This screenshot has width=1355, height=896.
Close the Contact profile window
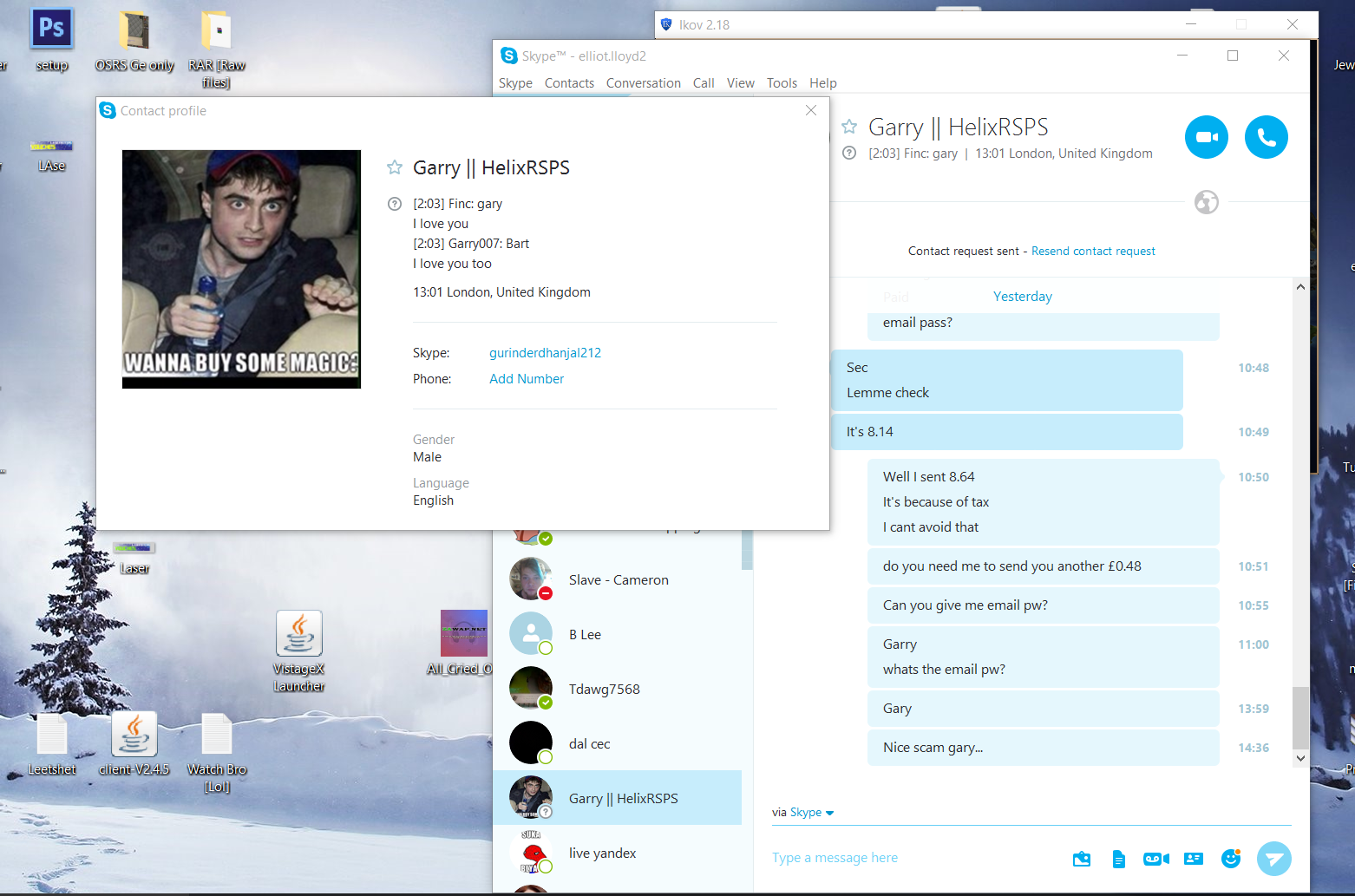click(811, 110)
